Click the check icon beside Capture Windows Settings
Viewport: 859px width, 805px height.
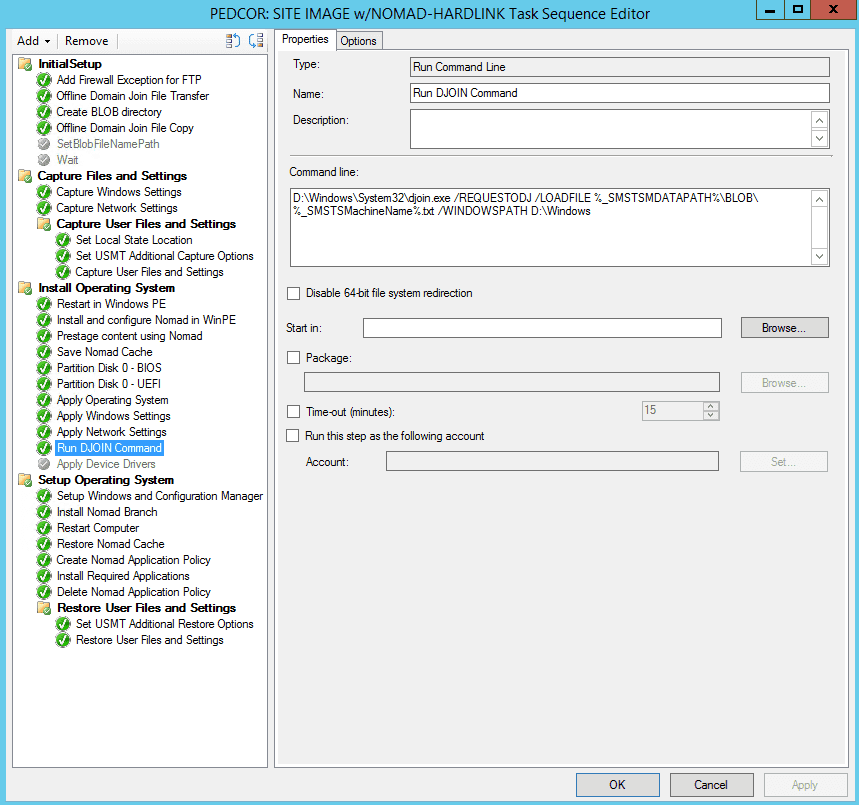click(44, 192)
